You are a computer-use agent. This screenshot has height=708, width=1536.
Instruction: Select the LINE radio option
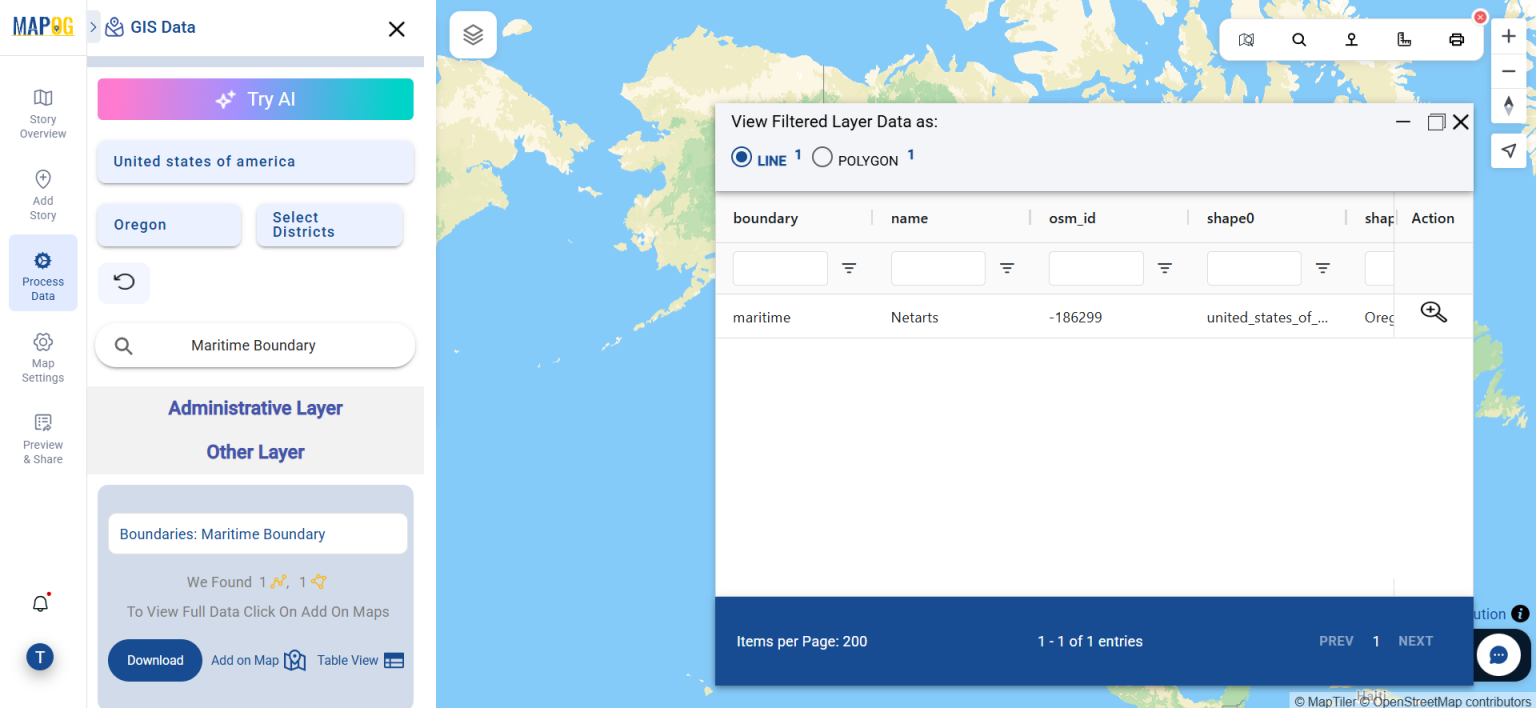(x=741, y=157)
